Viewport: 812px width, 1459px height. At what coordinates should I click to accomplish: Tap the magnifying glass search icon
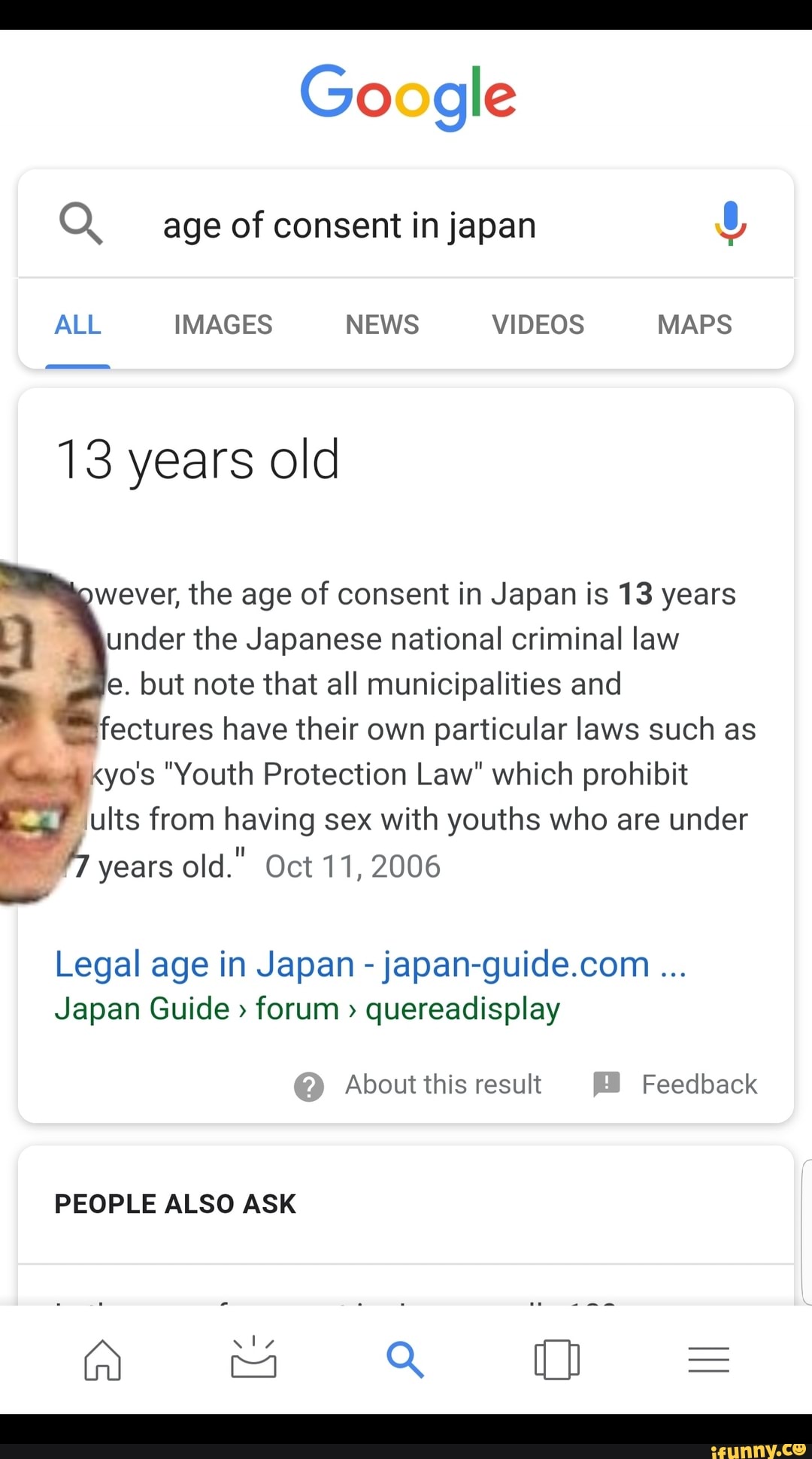[81, 224]
